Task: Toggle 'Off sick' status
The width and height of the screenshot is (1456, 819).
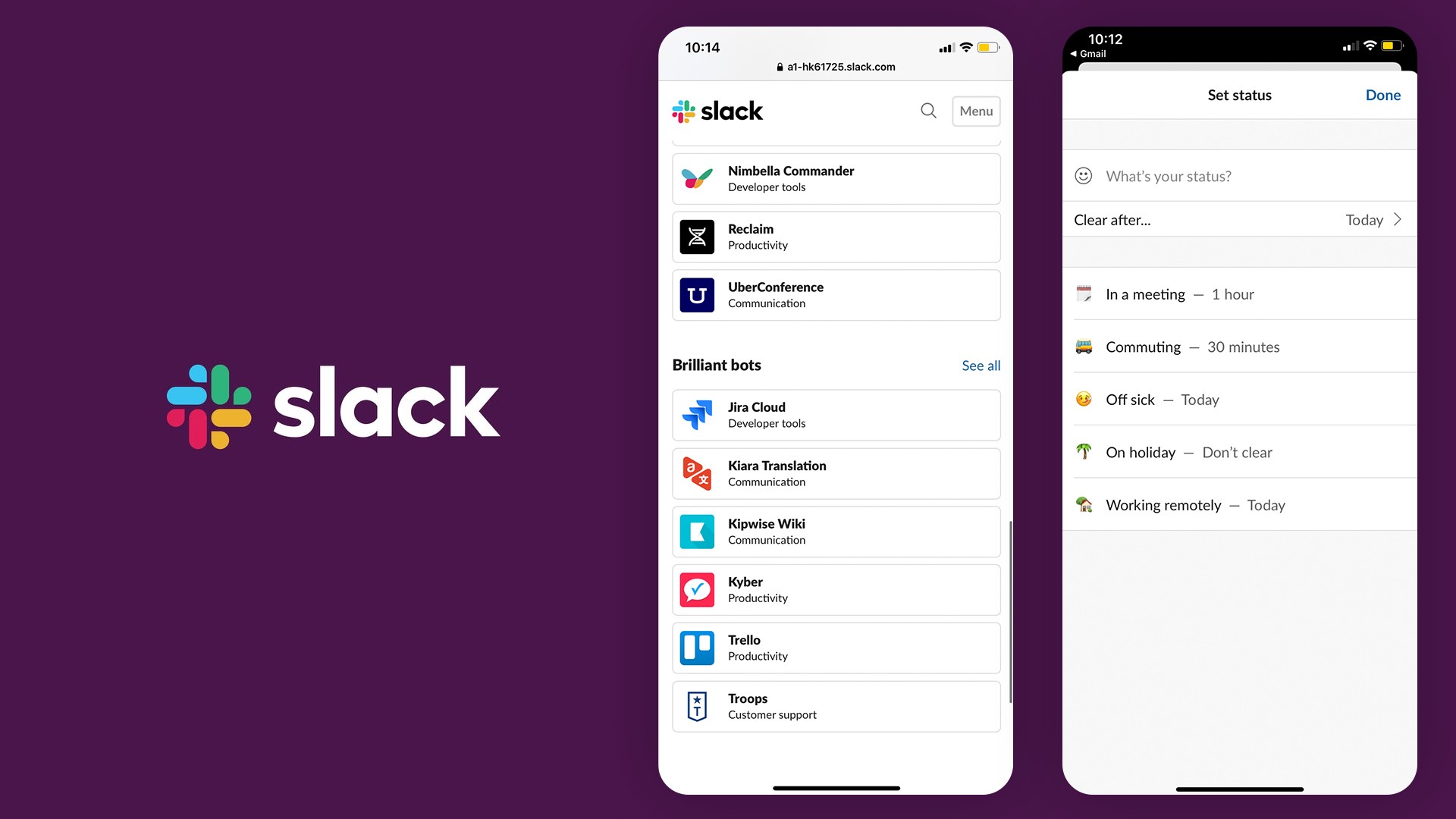Action: coord(1238,399)
